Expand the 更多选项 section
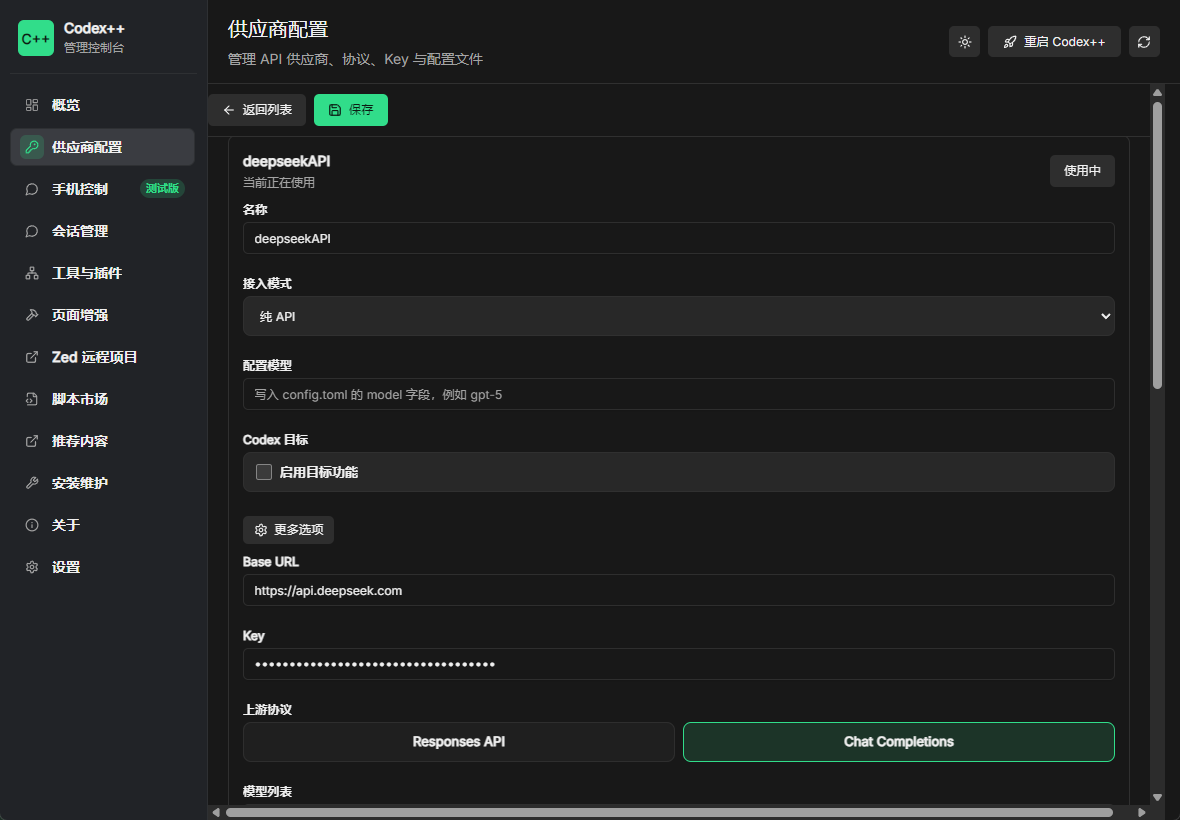 point(288,530)
